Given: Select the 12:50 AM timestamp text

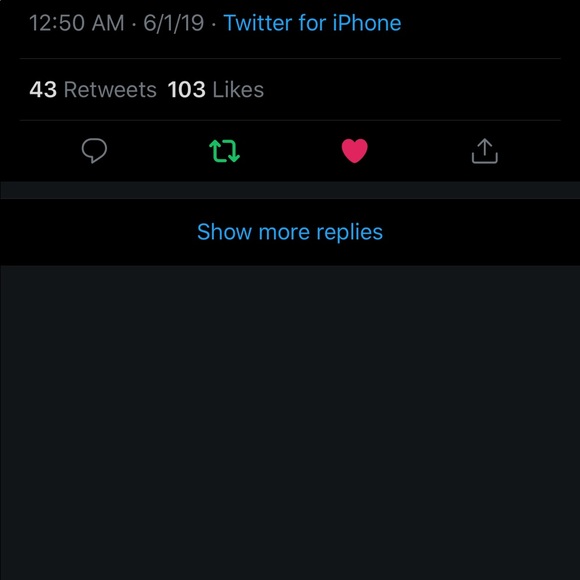Looking at the screenshot, I should tap(77, 23).
